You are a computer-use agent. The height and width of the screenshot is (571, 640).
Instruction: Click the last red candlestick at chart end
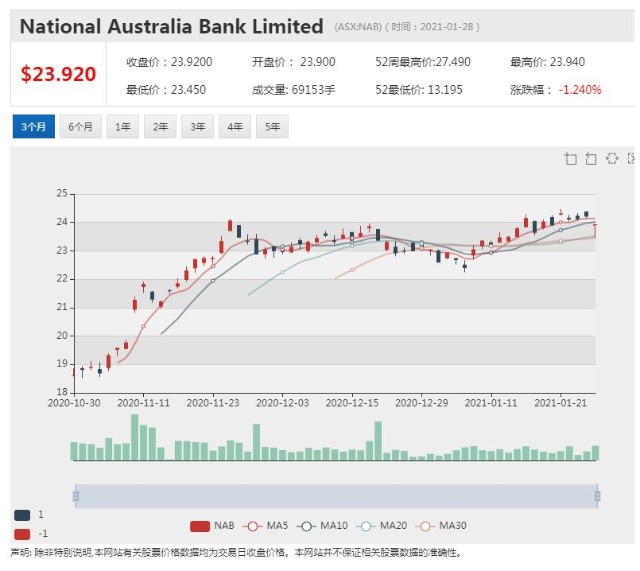pyautogui.click(x=595, y=231)
